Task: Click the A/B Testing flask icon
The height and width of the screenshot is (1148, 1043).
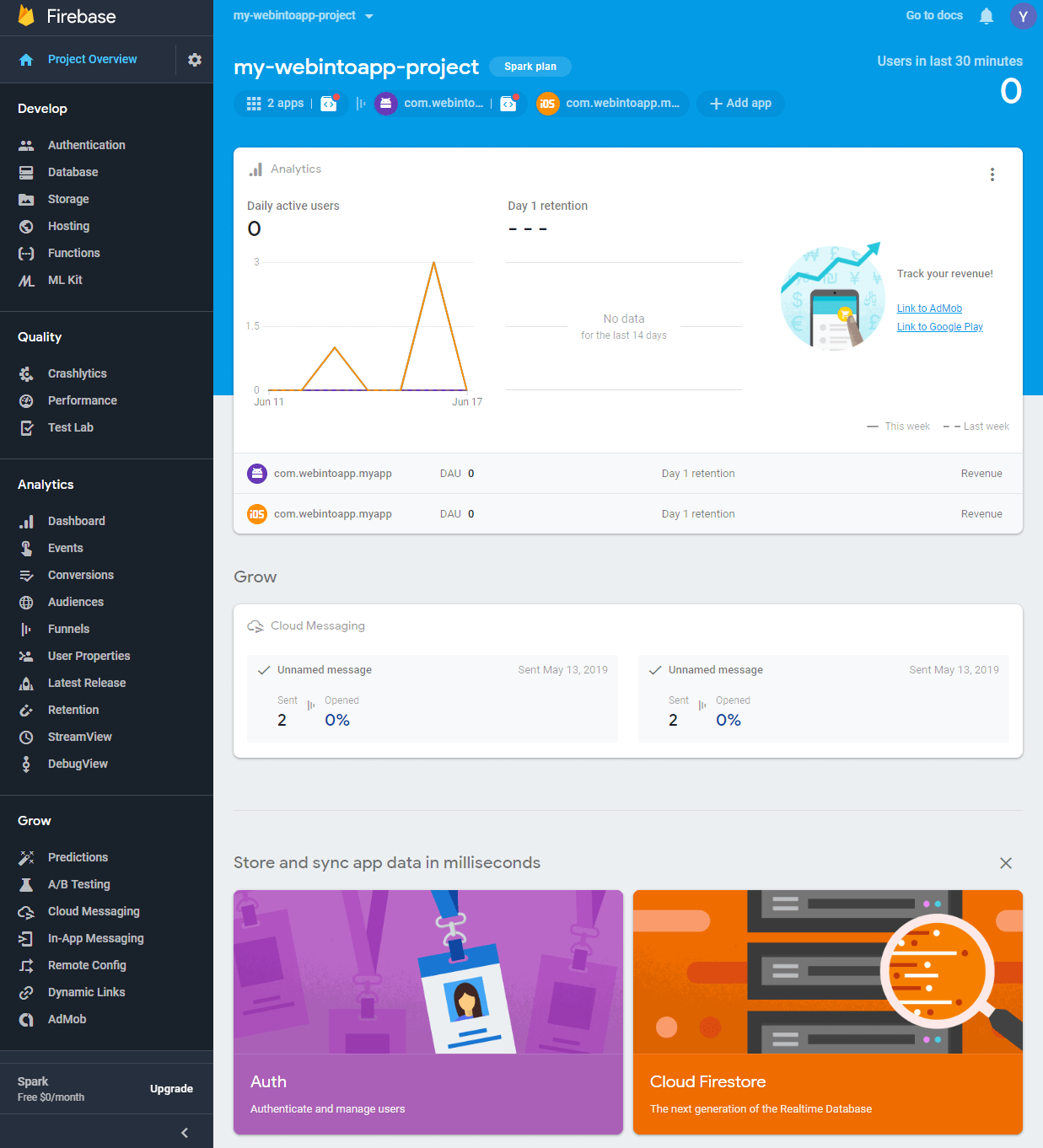Action: tap(26, 884)
